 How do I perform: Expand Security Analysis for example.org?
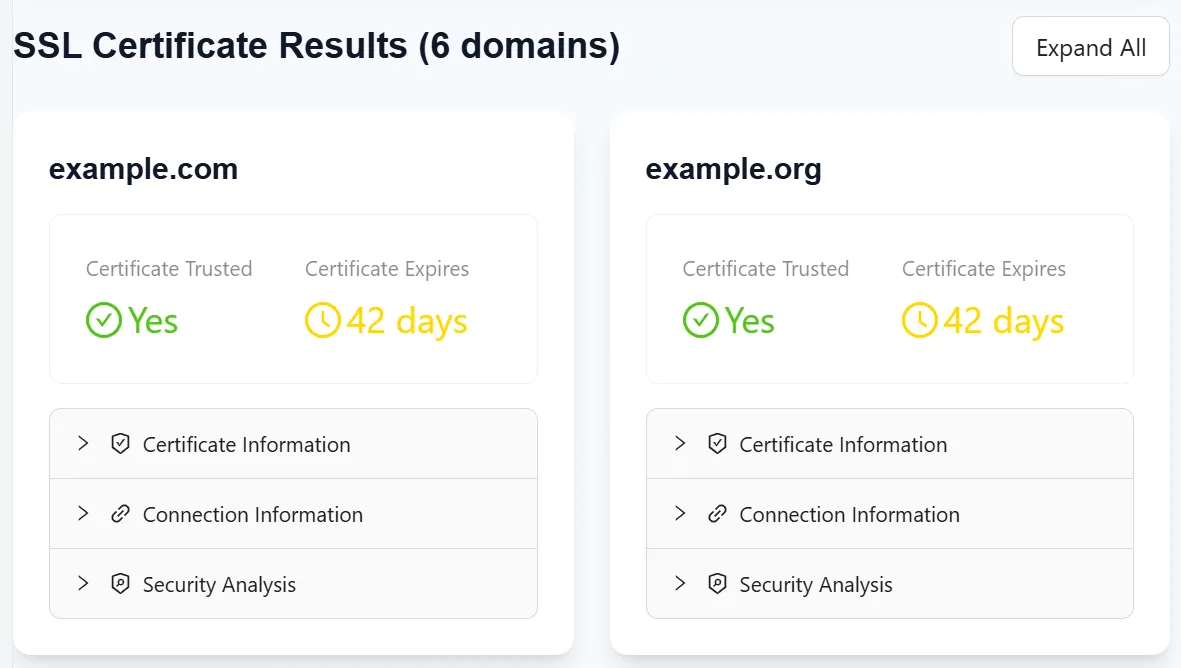(x=815, y=584)
